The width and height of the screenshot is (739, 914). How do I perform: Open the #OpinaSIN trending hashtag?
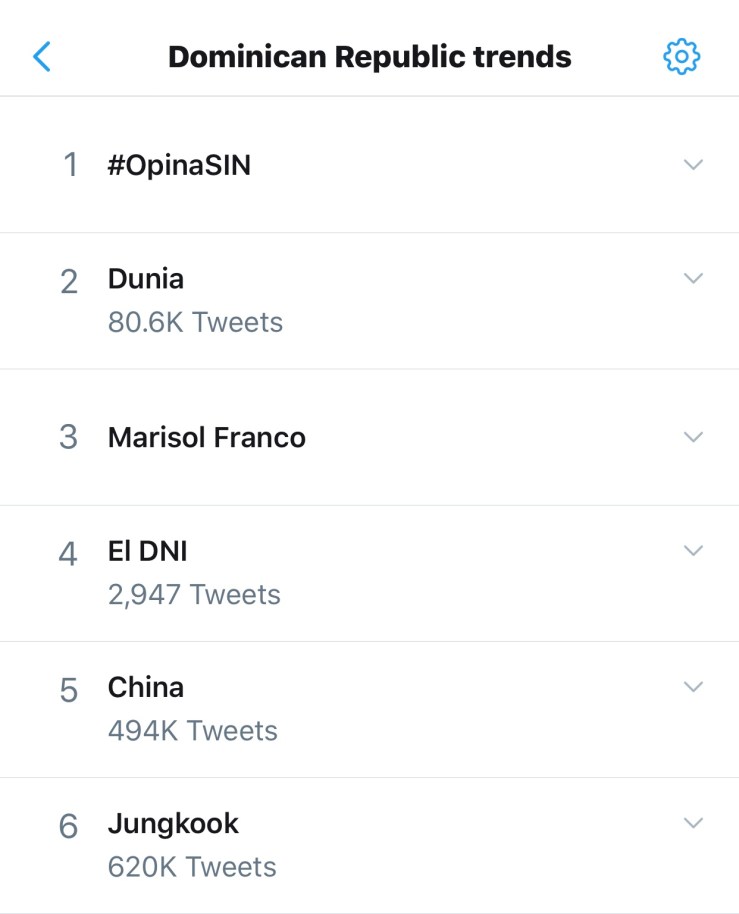tap(179, 165)
